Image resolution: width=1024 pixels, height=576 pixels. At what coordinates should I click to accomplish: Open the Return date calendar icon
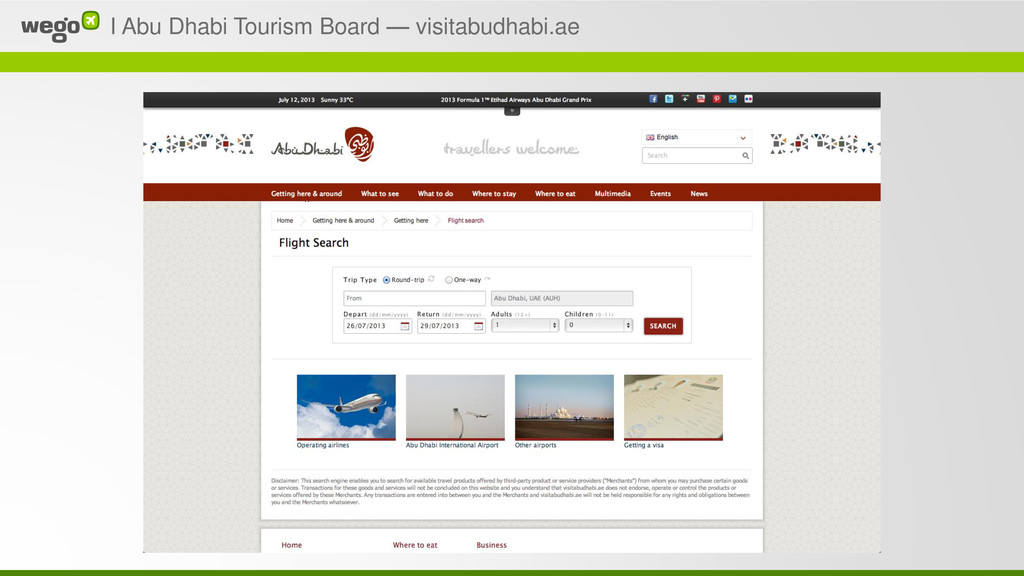point(479,326)
